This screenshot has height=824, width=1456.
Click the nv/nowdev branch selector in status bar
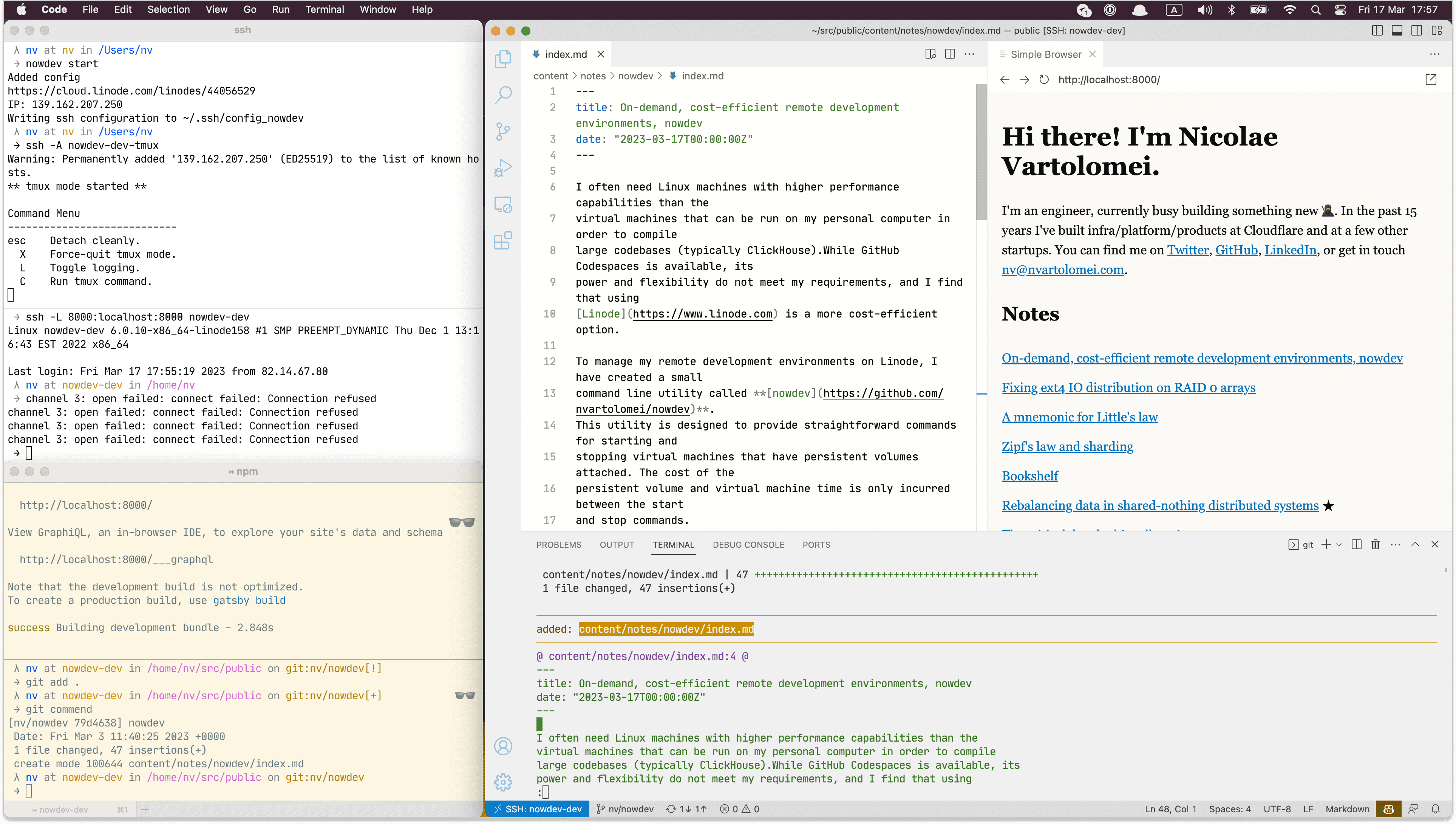tap(626, 809)
